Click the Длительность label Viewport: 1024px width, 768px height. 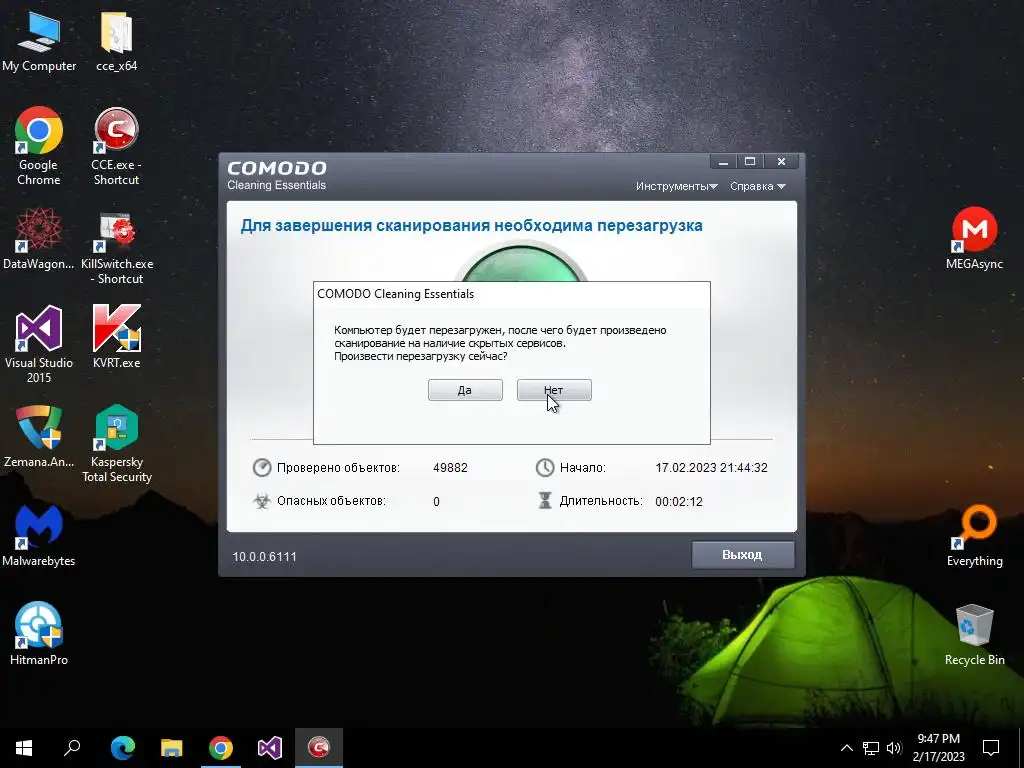click(x=601, y=501)
